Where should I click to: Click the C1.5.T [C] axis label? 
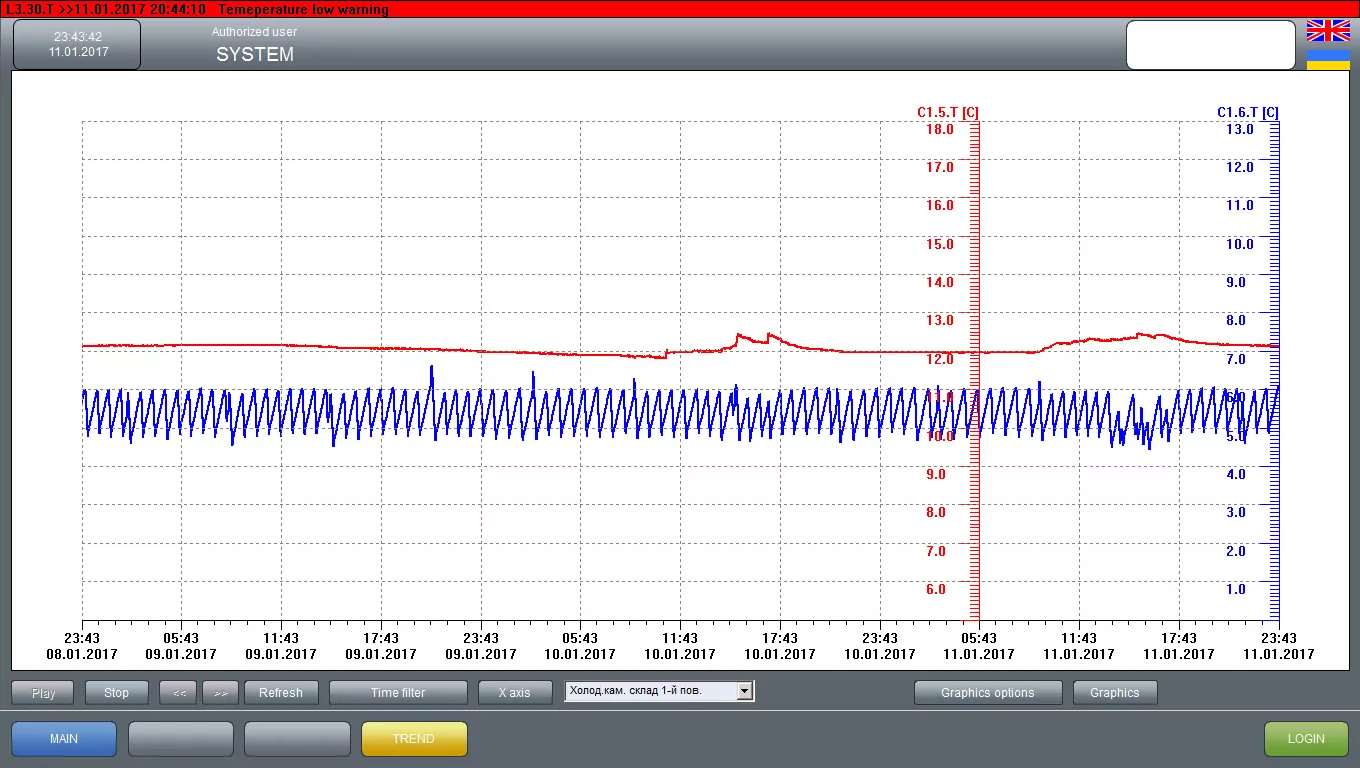(x=947, y=112)
